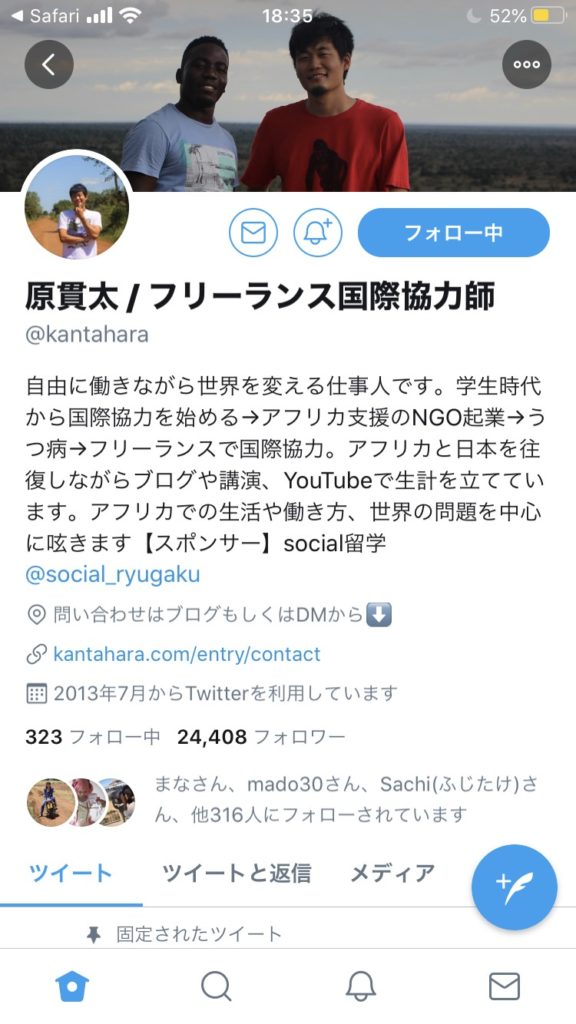The width and height of the screenshot is (576, 1024).
Task: Open Messages envelope in bottom bar
Action: 504,986
